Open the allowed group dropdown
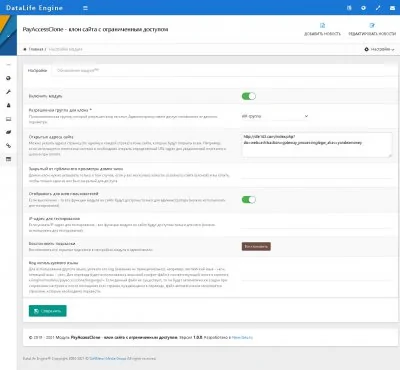This screenshot has width=400, height=370. (275, 116)
